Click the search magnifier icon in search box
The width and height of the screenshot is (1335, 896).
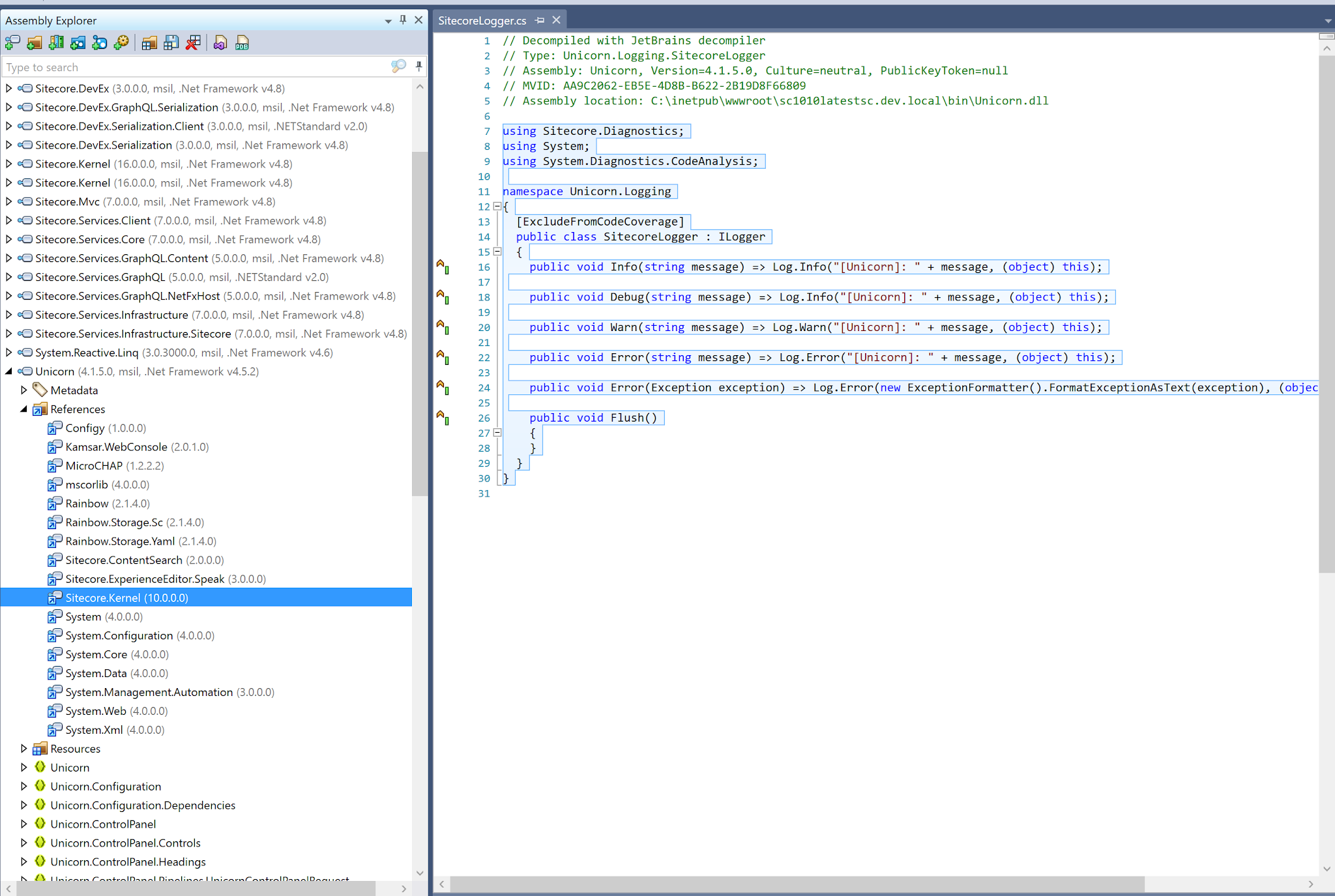(398, 66)
